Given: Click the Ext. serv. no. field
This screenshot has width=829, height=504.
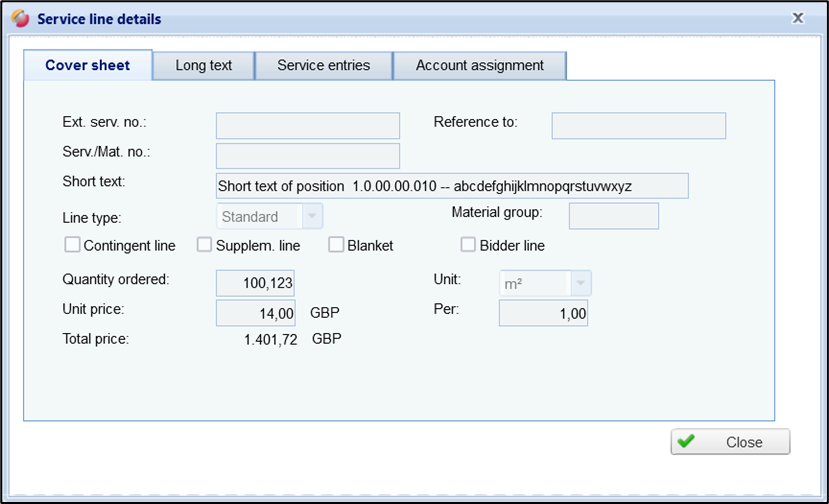Looking at the screenshot, I should [308, 125].
